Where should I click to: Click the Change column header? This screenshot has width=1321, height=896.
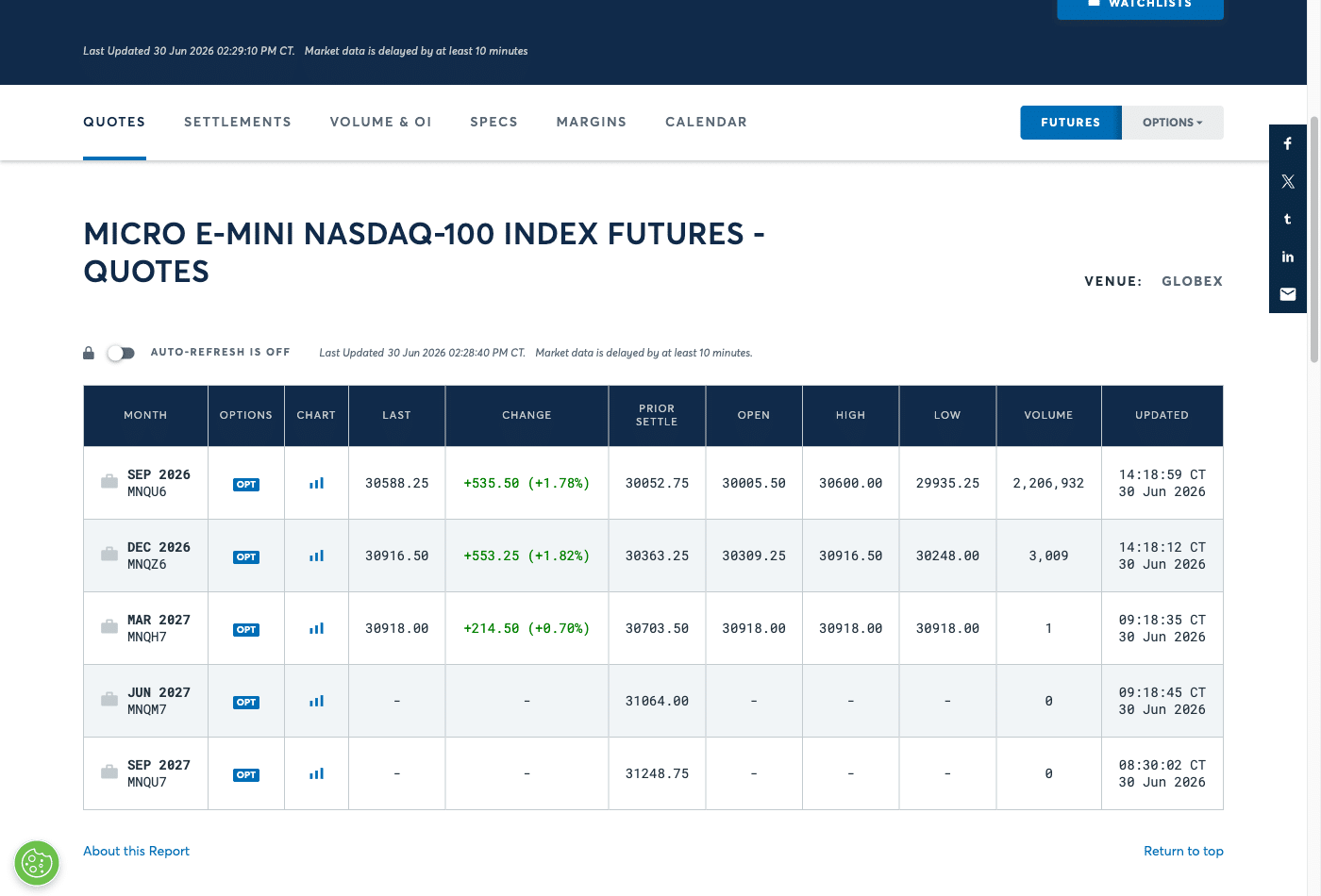click(x=527, y=415)
